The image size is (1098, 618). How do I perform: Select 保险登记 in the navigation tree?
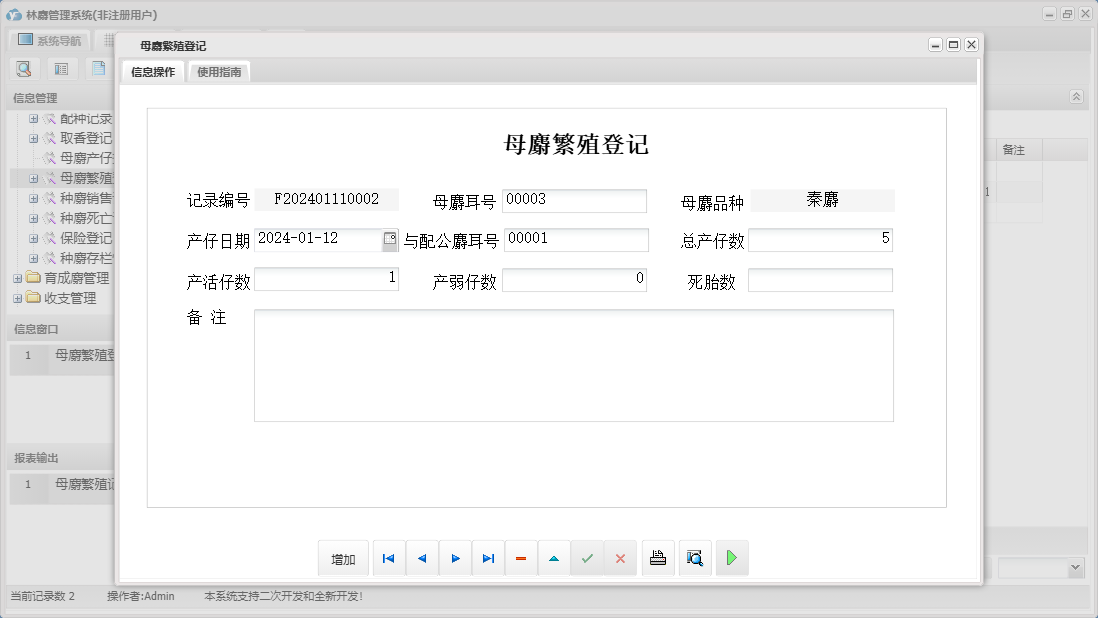point(86,238)
